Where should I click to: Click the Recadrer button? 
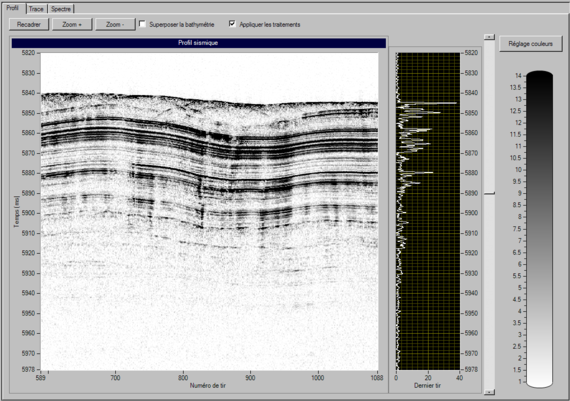tap(29, 25)
